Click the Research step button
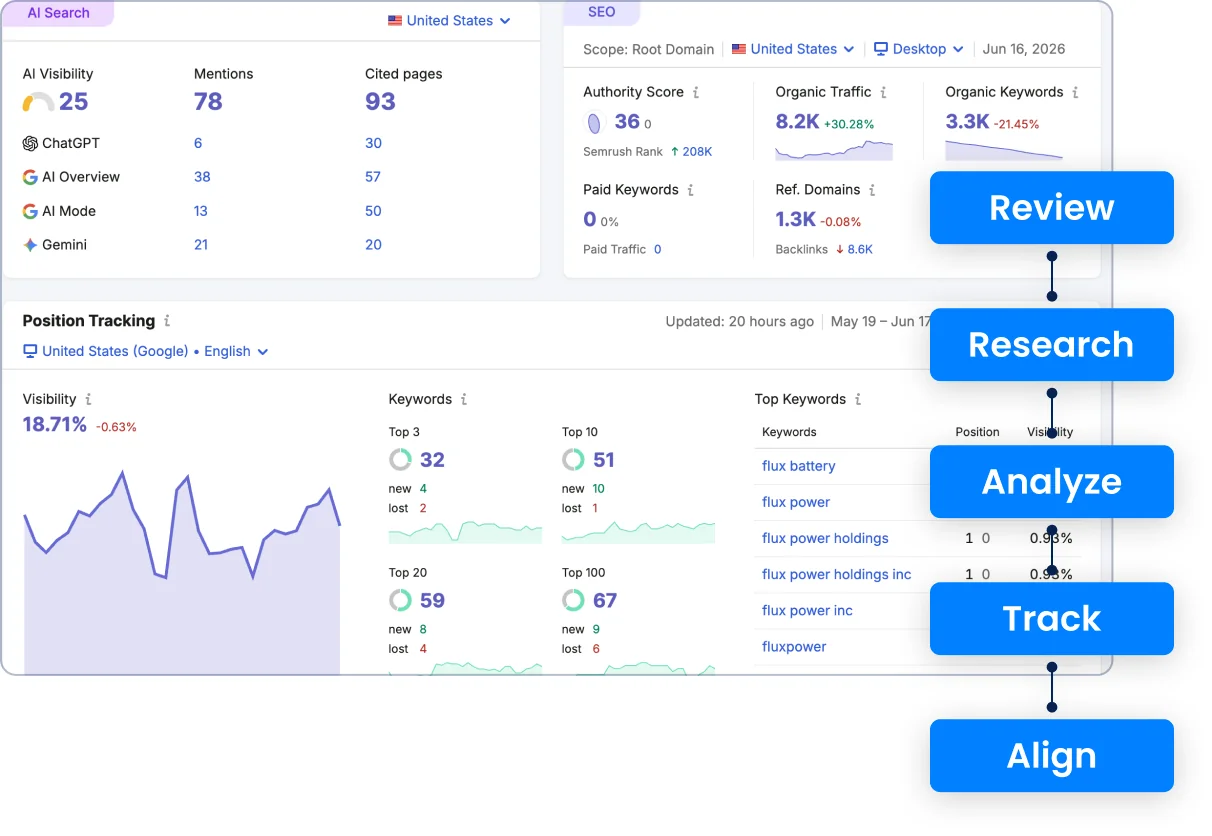This screenshot has height=836, width=1212. tap(1052, 345)
